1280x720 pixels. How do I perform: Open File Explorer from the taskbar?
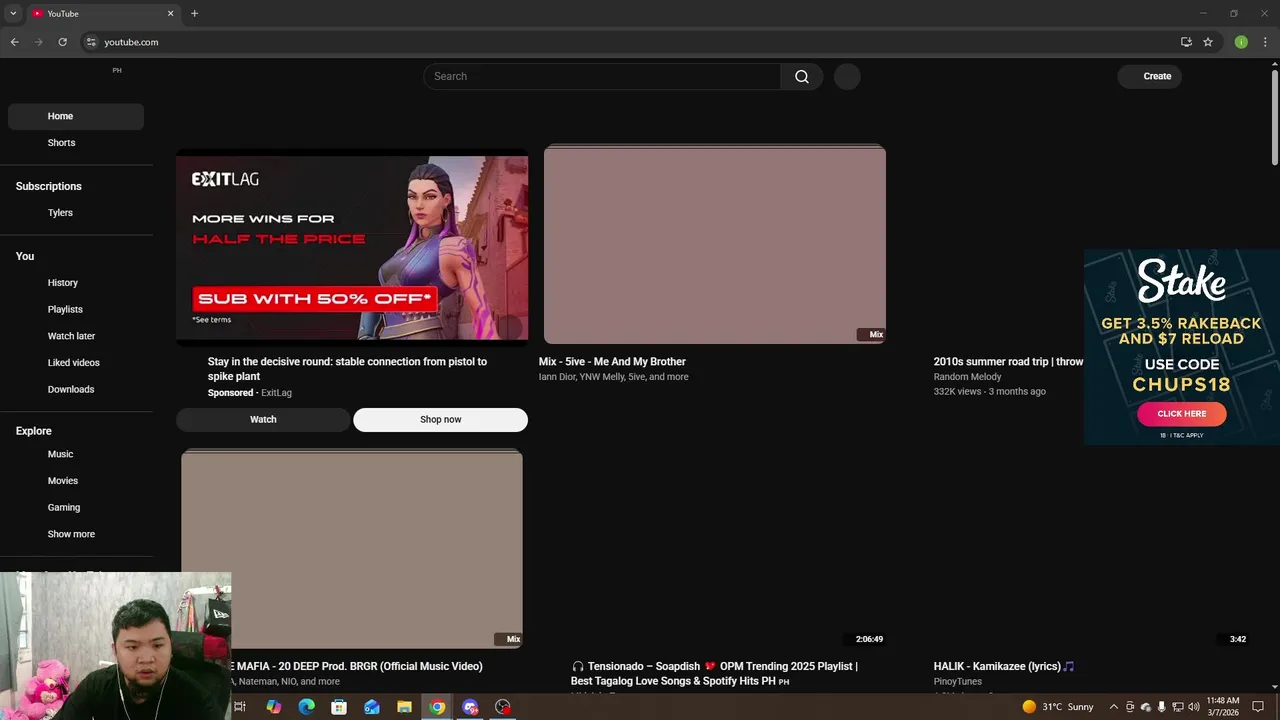(x=404, y=707)
